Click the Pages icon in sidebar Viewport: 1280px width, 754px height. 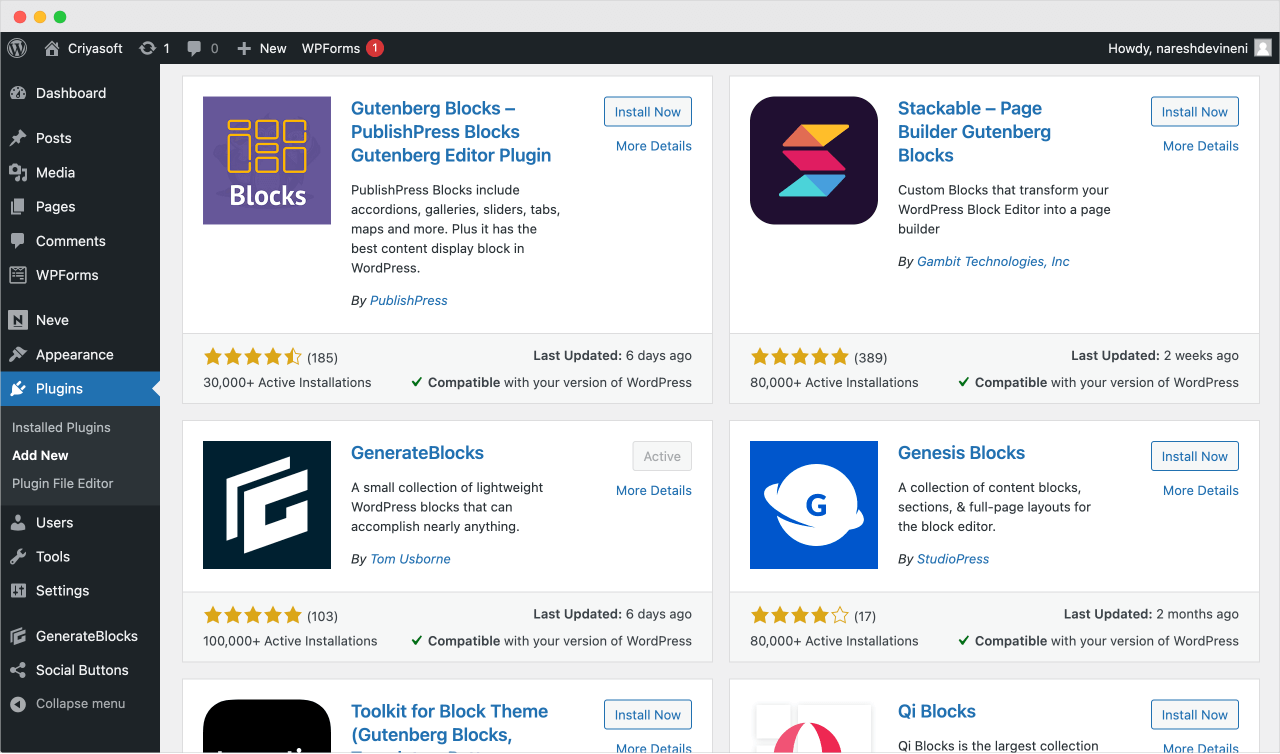[x=18, y=206]
